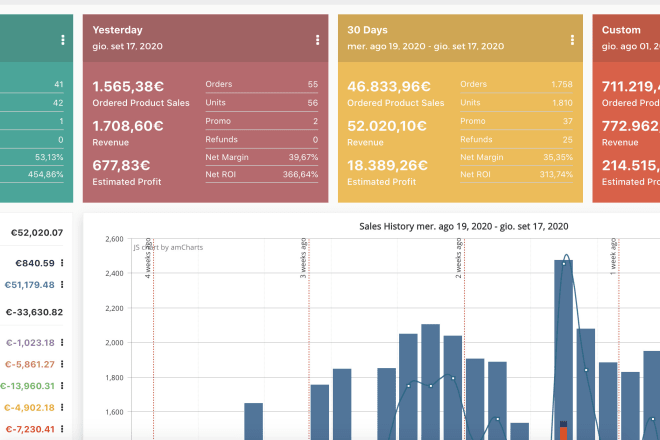
Task: Click Net ROI 366,64% in Yesterday card
Action: [x=300, y=174]
